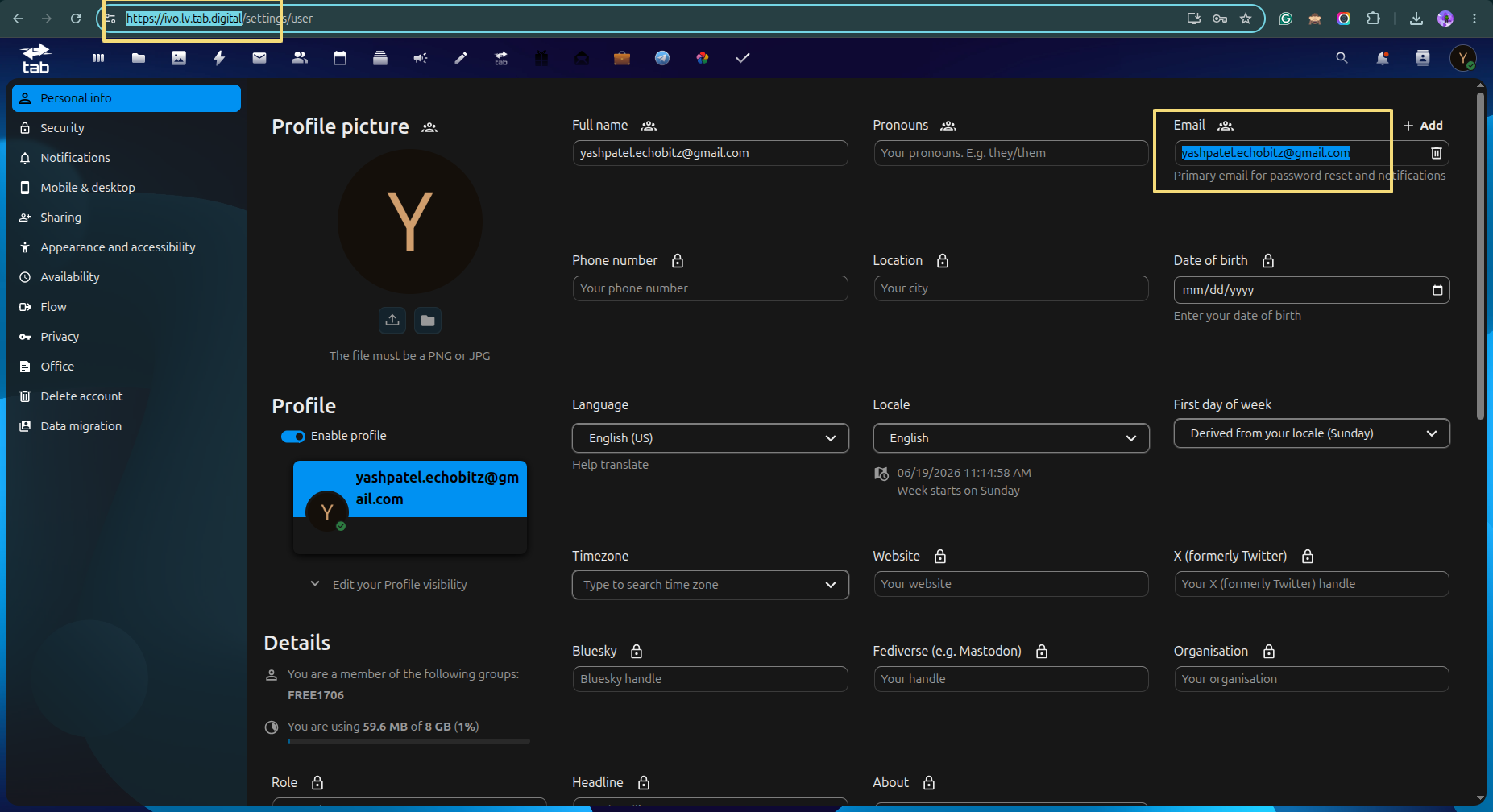
Task: Open the Tasks checkmark app
Action: coord(743,58)
